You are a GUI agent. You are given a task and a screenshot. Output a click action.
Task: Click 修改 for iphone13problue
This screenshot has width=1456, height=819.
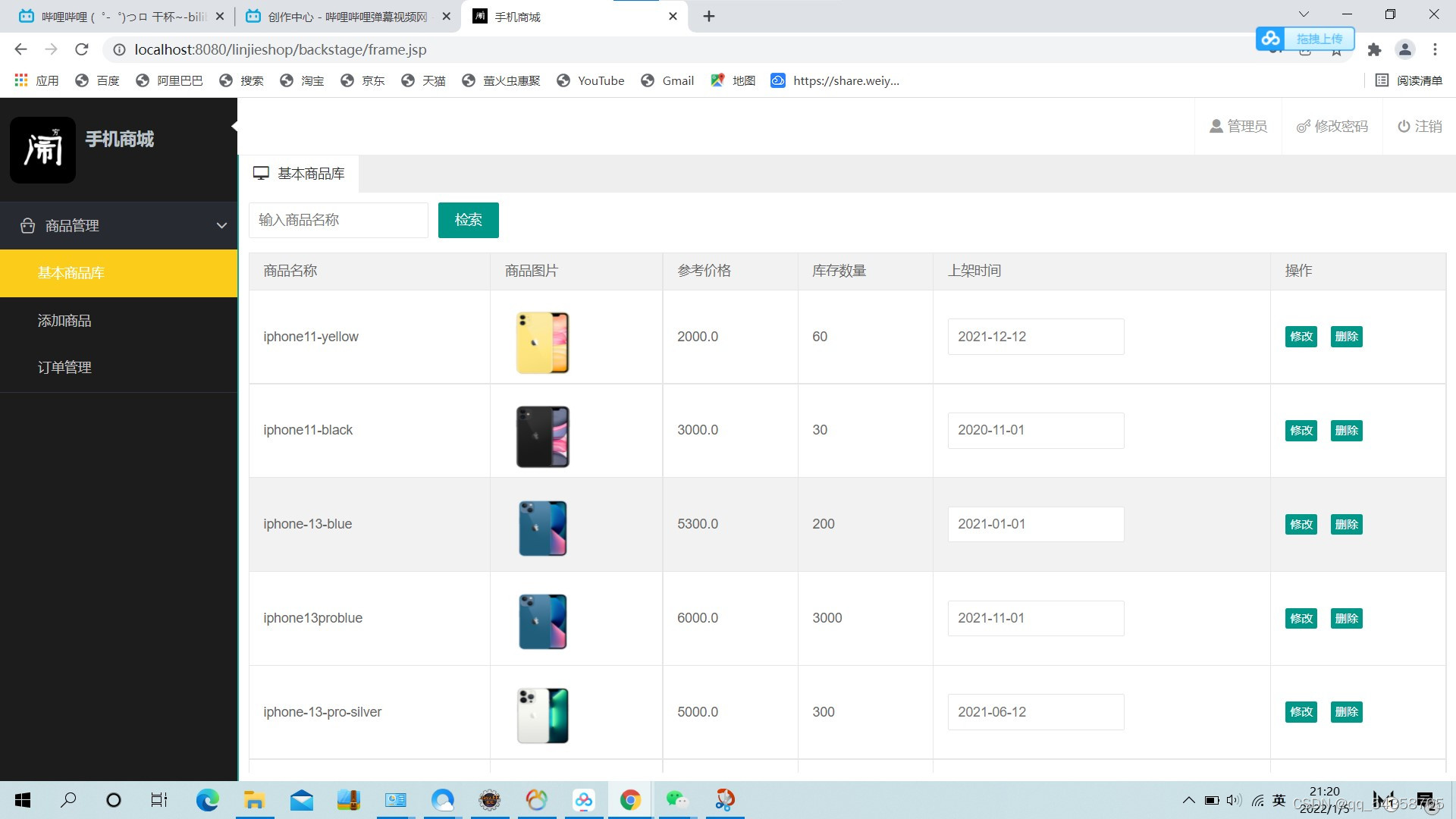1301,619
